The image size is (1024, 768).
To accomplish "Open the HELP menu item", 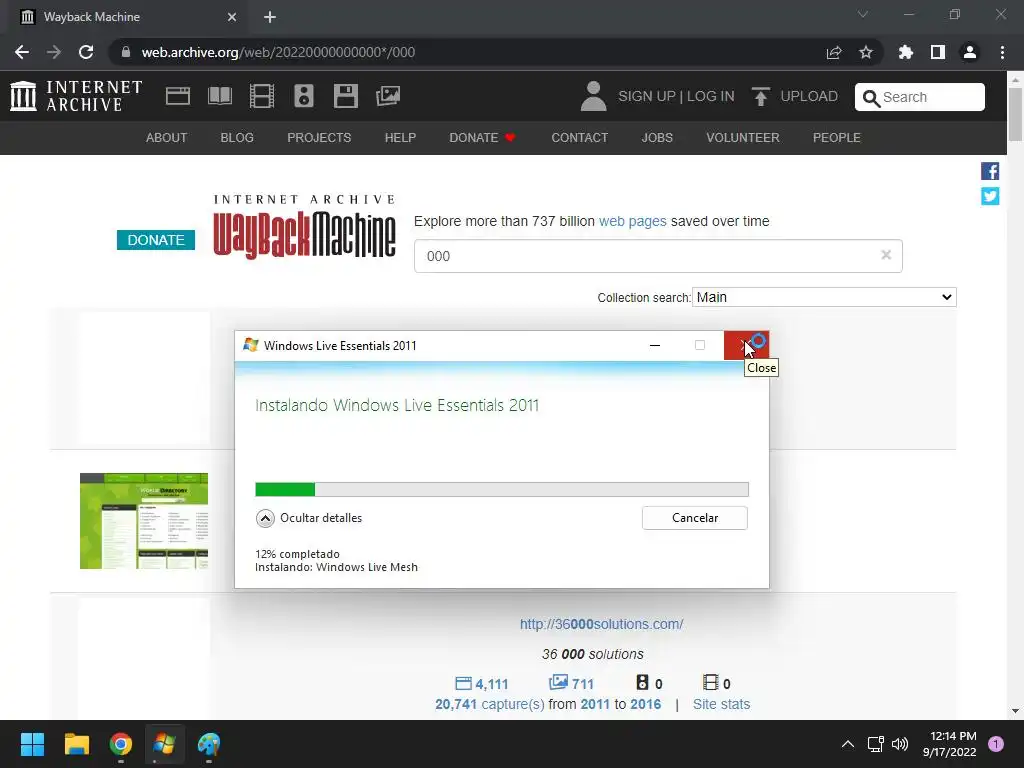I will [x=400, y=138].
